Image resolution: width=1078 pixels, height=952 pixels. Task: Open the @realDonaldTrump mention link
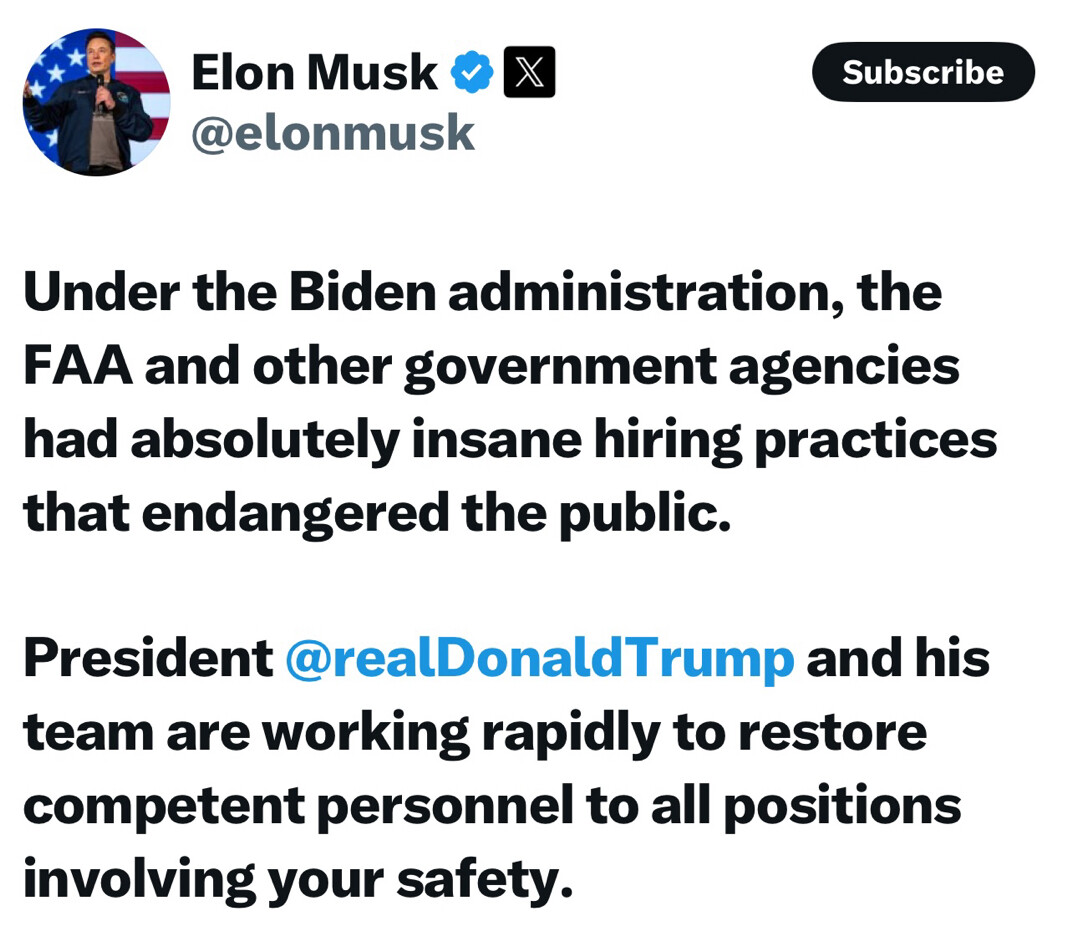click(540, 659)
